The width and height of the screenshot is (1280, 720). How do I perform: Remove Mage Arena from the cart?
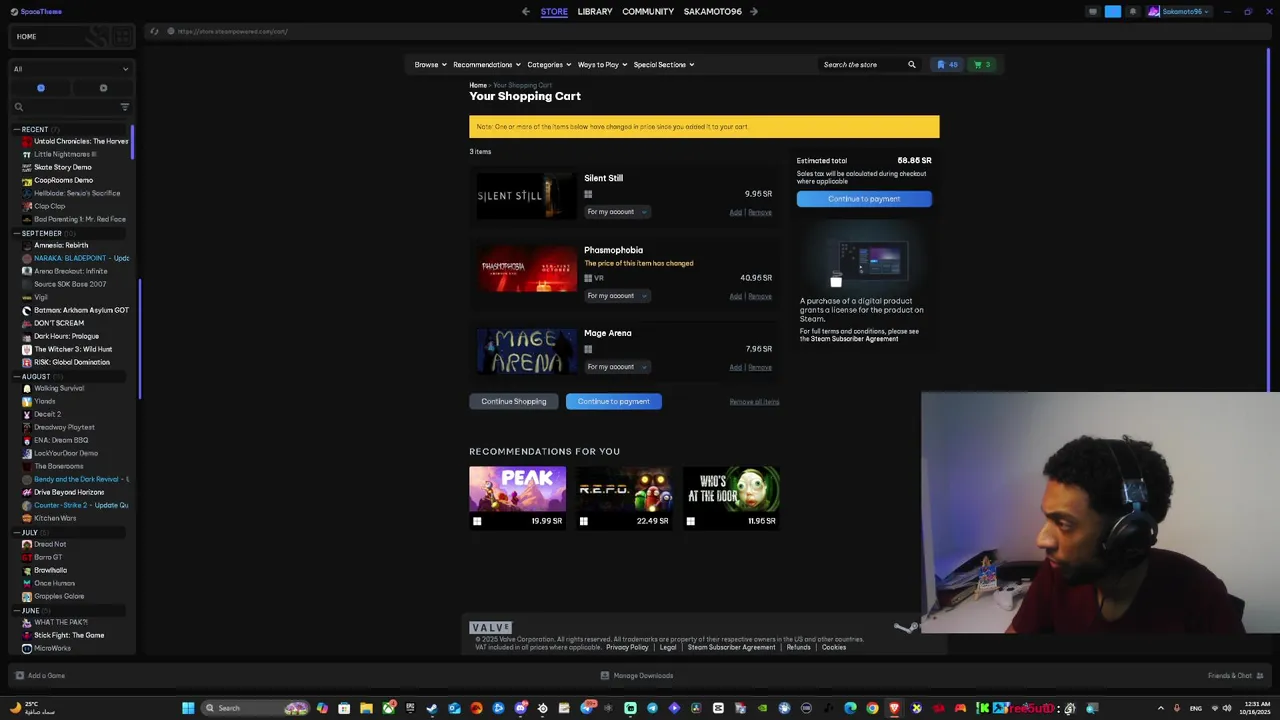(x=760, y=368)
